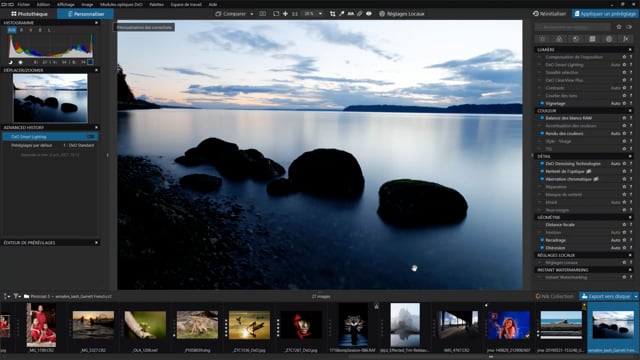Click the favorites star beside search field
Viewport: 640px width, 360px height.
tap(619, 27)
